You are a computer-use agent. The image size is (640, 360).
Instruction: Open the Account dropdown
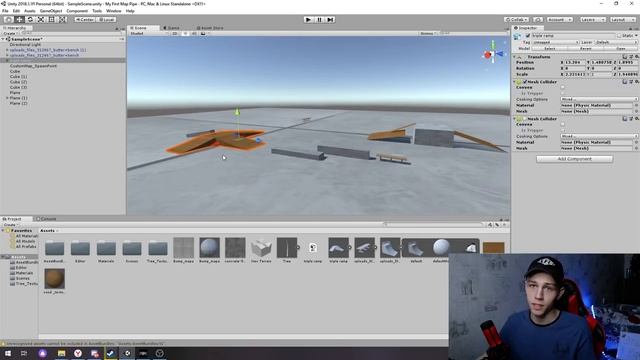560,20
